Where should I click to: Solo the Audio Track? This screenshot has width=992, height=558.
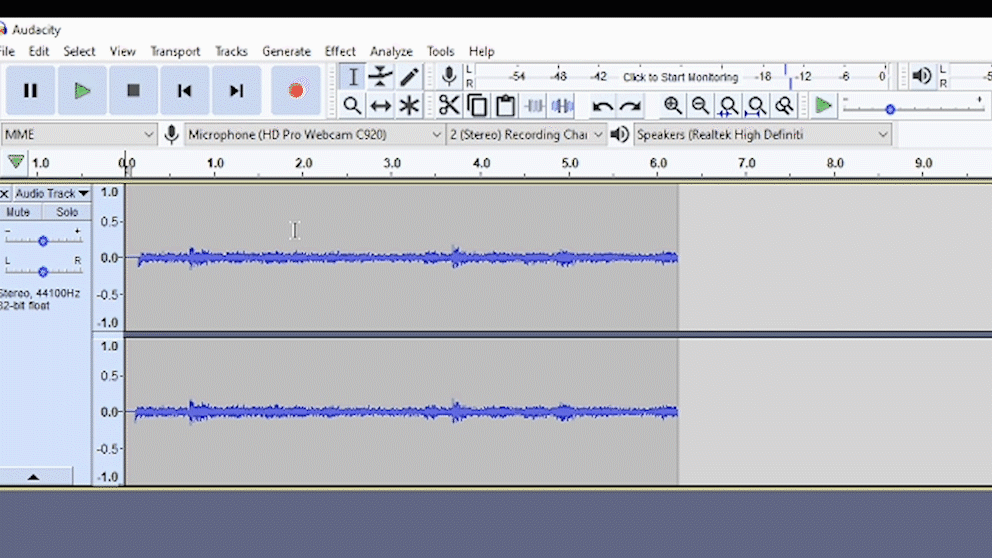[66, 212]
